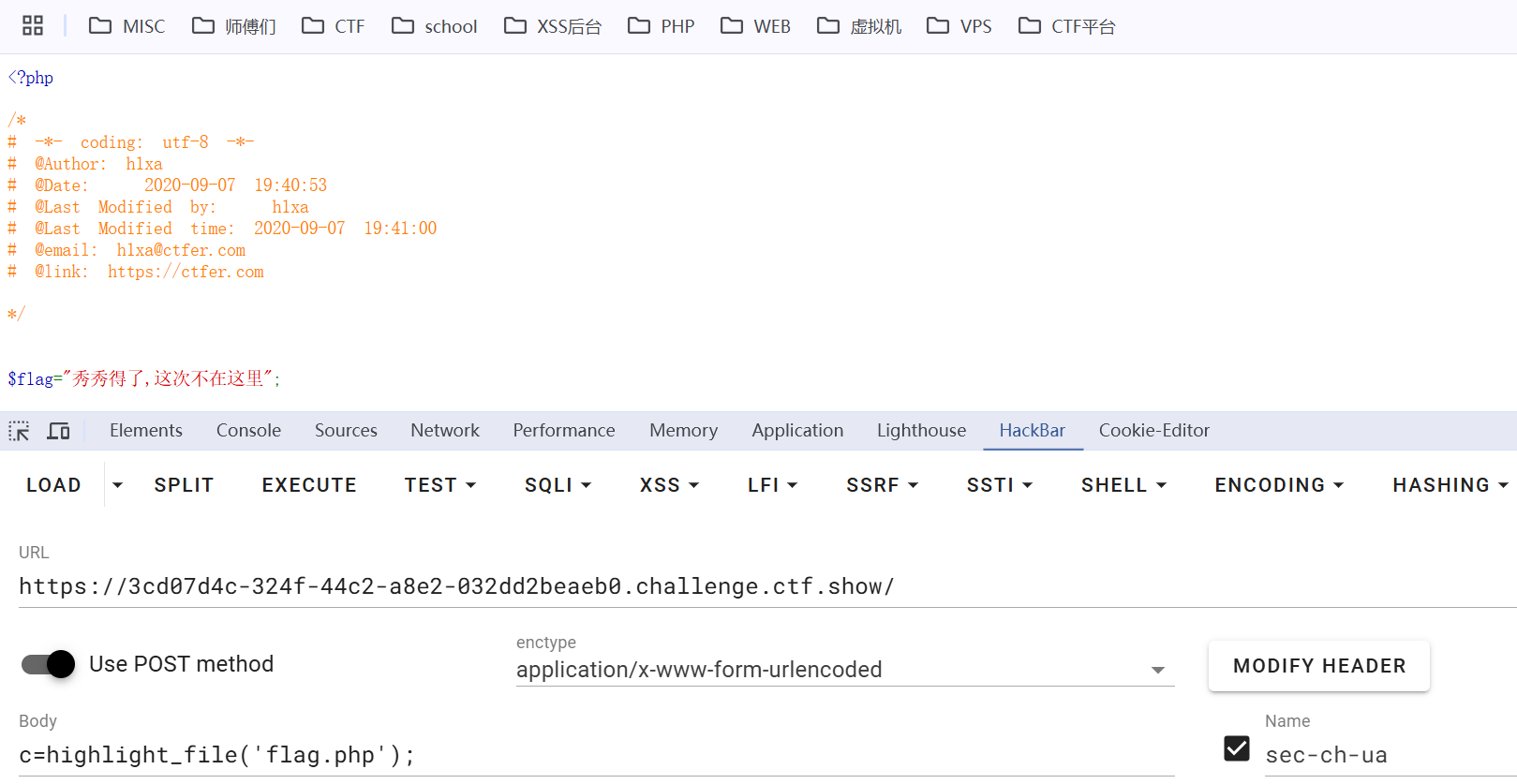Click the inspect element picker icon

pyautogui.click(x=19, y=431)
